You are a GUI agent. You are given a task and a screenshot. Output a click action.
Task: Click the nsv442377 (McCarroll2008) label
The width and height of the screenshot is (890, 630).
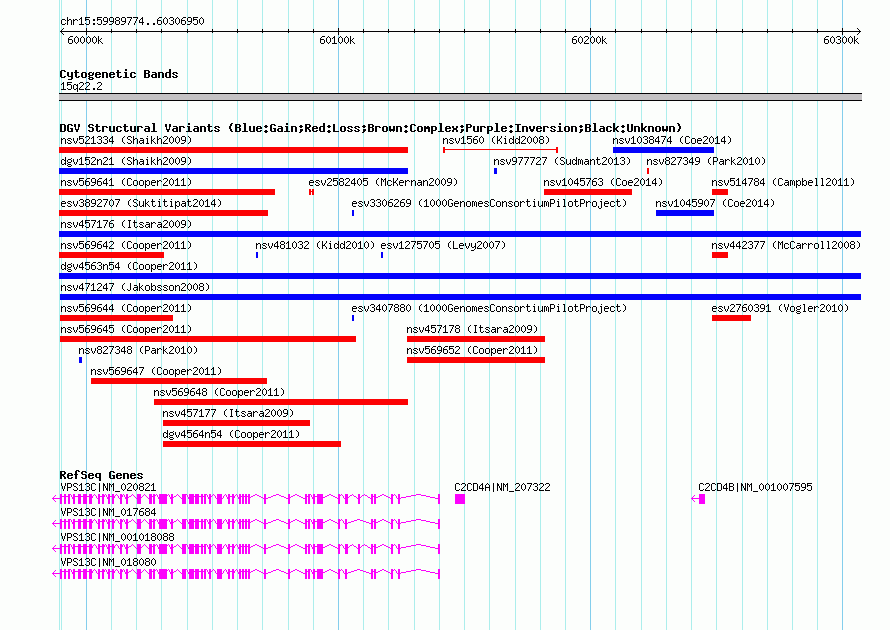coord(786,245)
